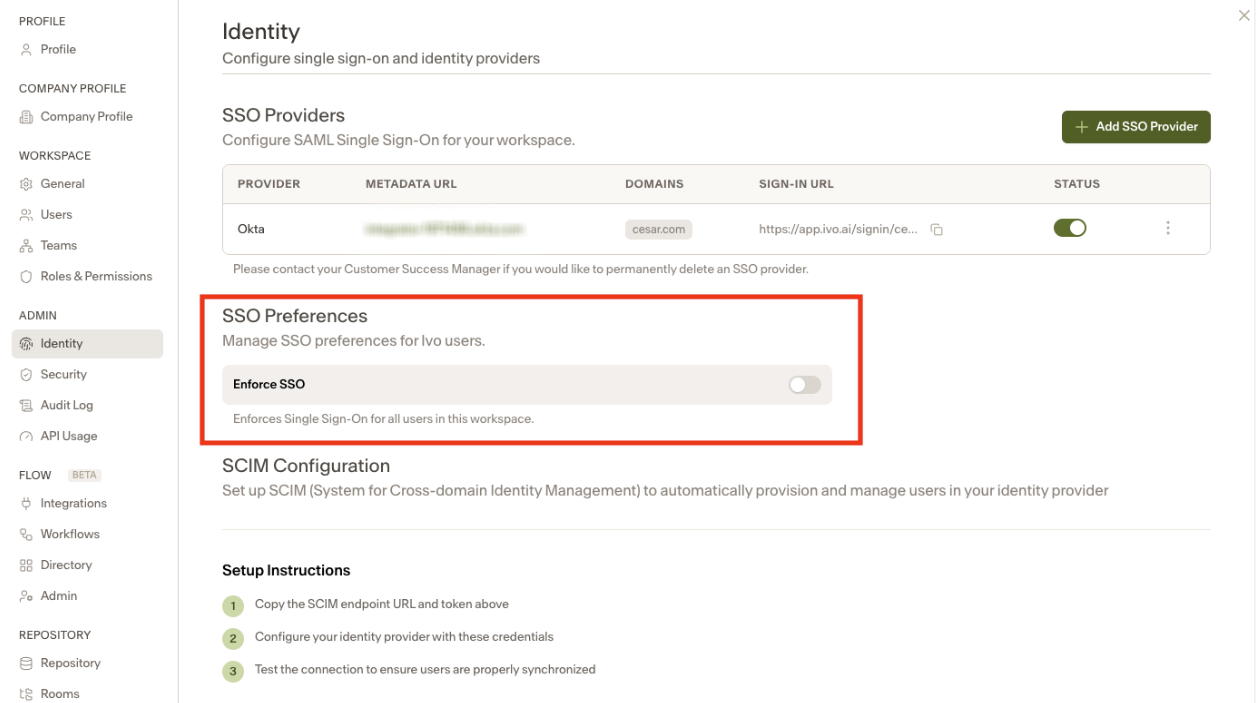Click the SCIM Configuration heading
Viewport: 1256px width, 703px height.
pos(306,466)
